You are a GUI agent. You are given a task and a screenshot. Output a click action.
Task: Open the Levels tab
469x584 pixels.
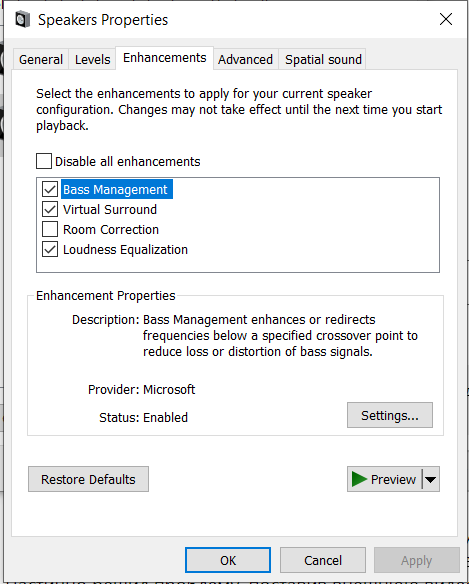pyautogui.click(x=92, y=59)
